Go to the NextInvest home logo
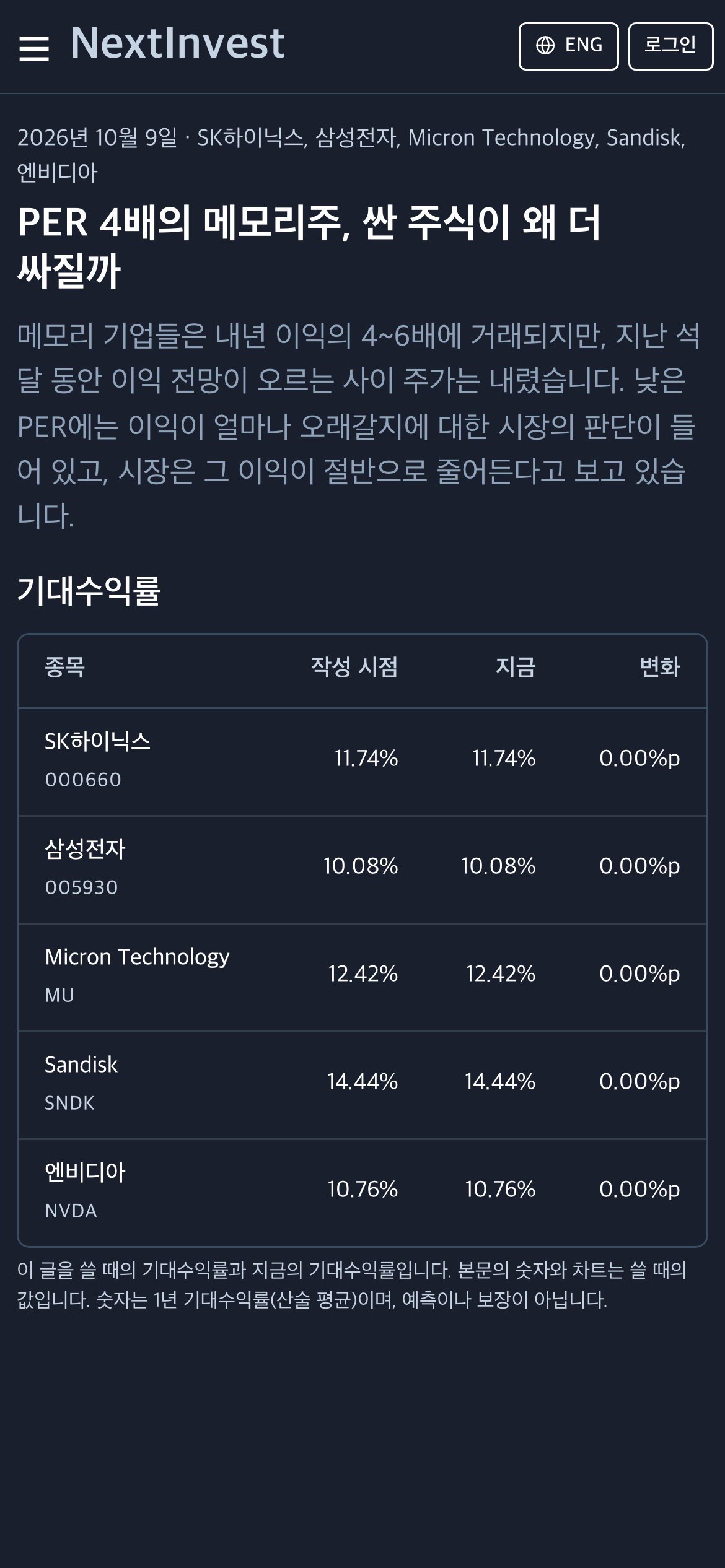The height and width of the screenshot is (1568, 725). click(177, 43)
